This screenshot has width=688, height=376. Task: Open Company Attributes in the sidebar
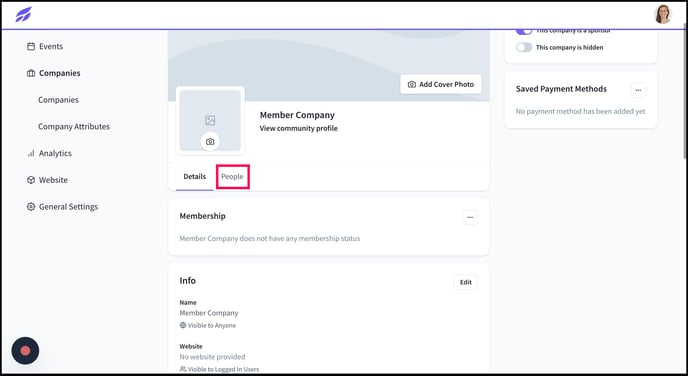(x=74, y=126)
